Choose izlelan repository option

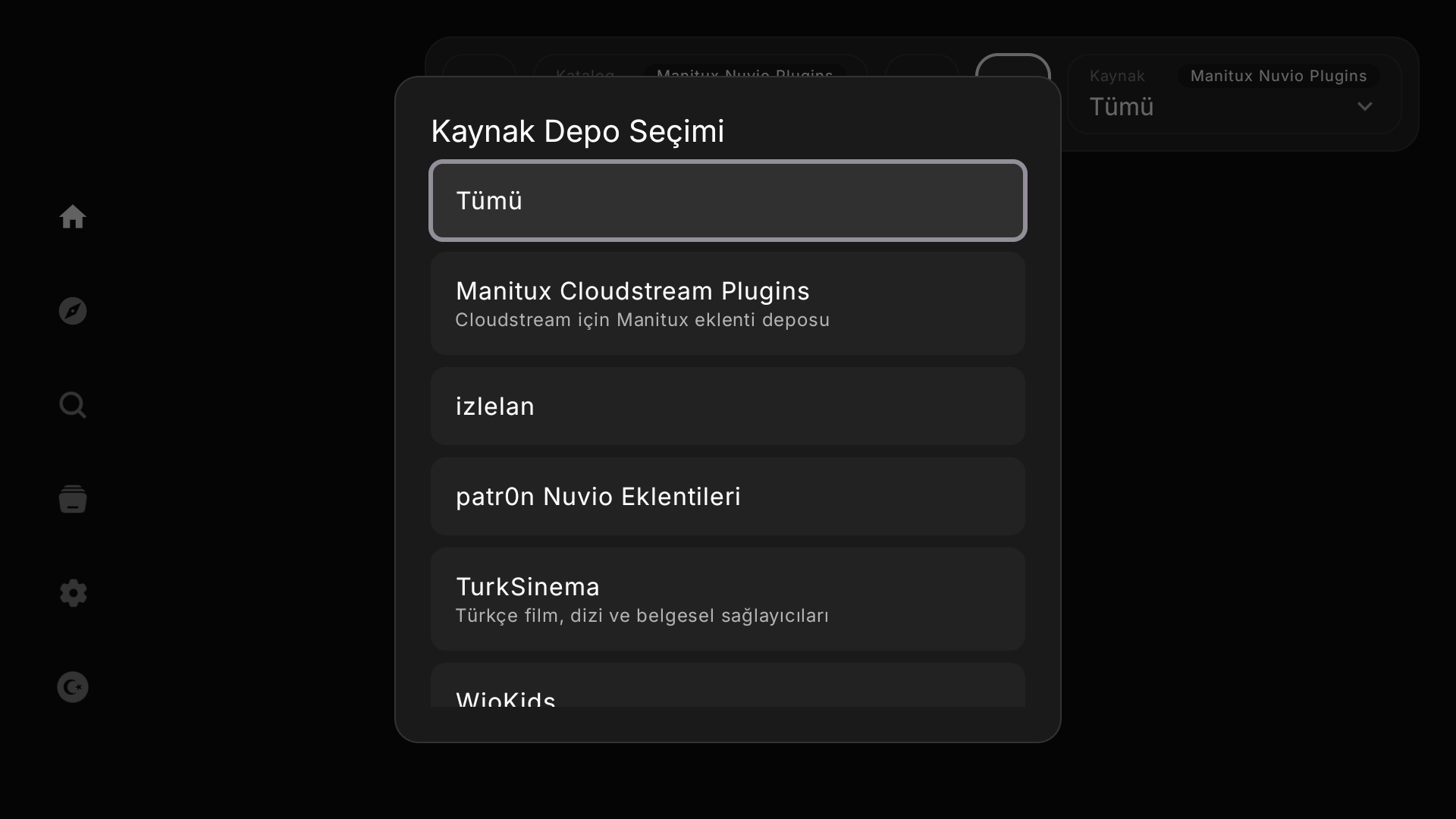coord(728,406)
